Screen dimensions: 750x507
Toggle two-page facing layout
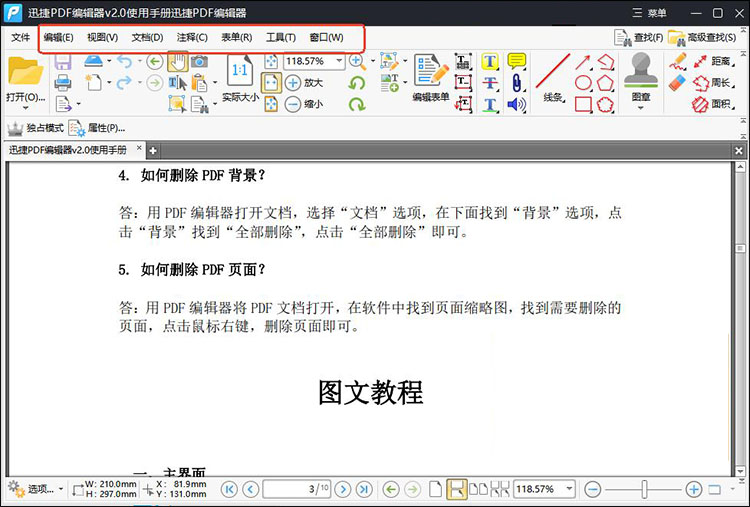coord(478,489)
